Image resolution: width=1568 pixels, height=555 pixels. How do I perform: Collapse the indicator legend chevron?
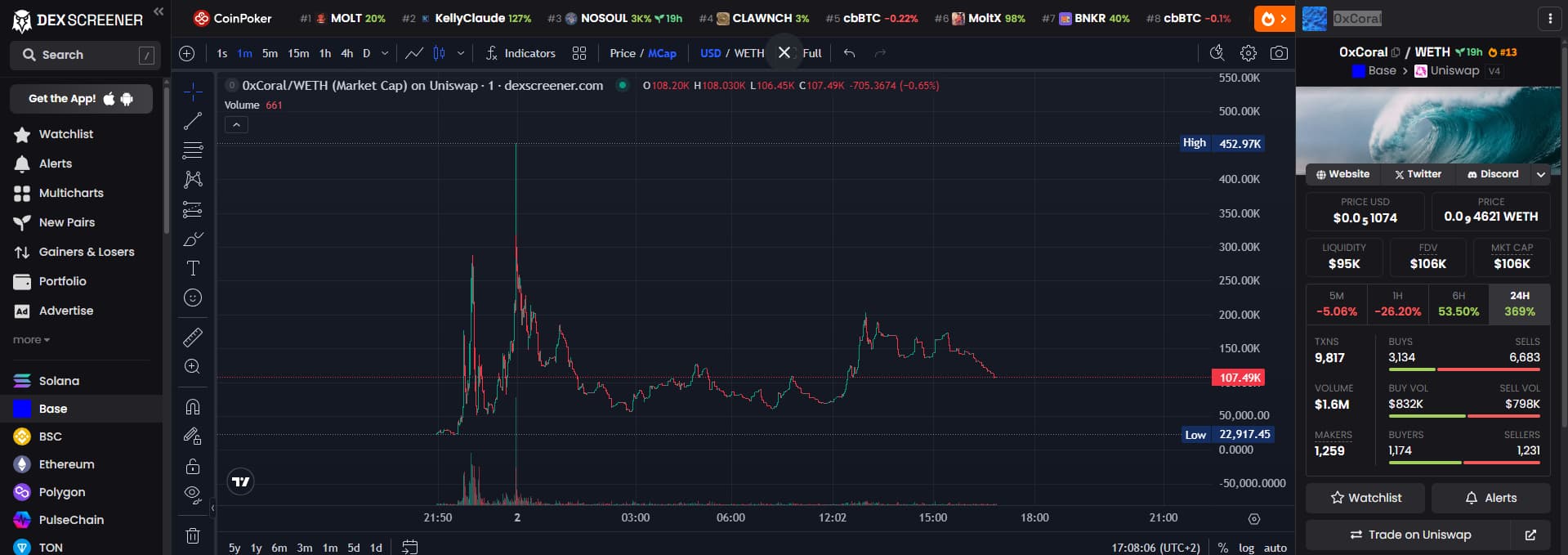pos(236,125)
